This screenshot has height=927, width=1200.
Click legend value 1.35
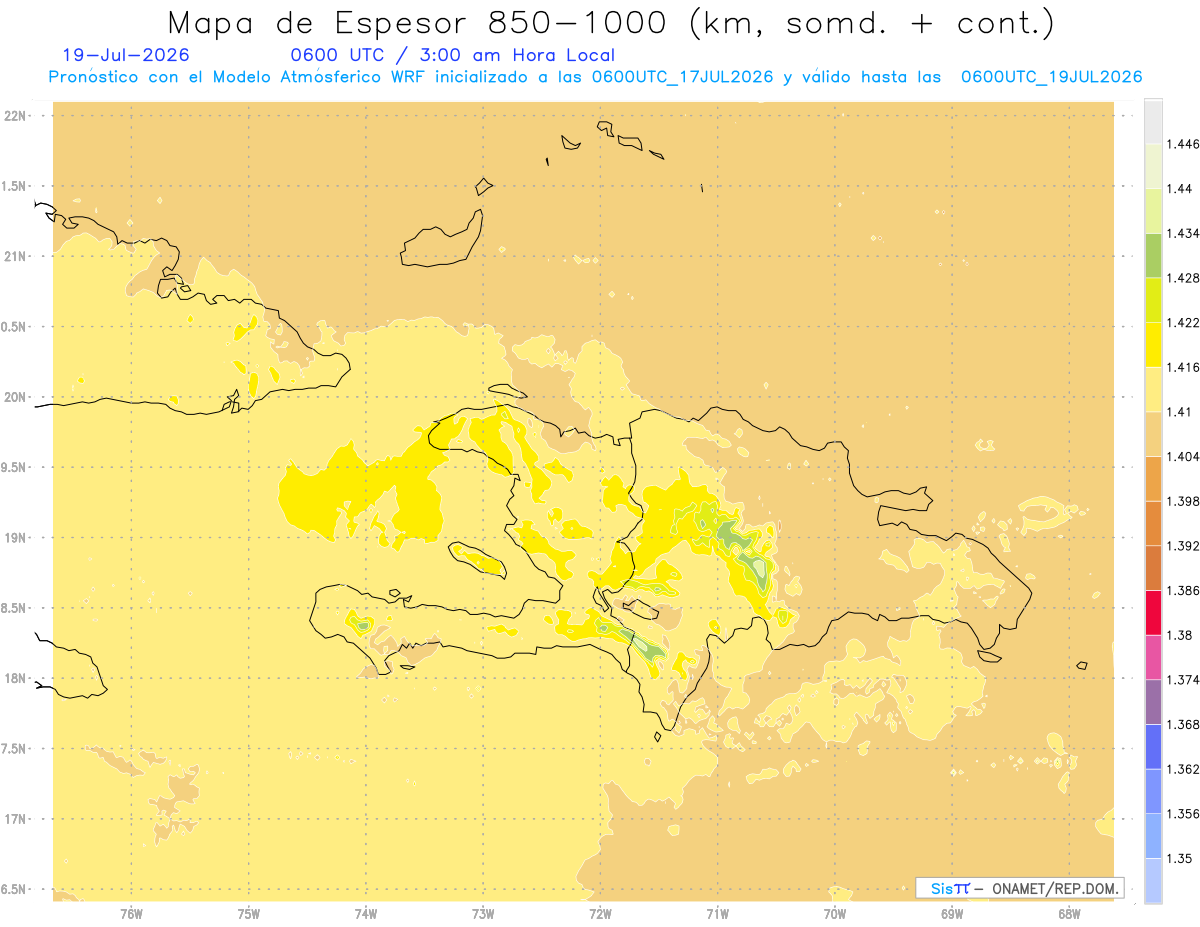point(1178,858)
